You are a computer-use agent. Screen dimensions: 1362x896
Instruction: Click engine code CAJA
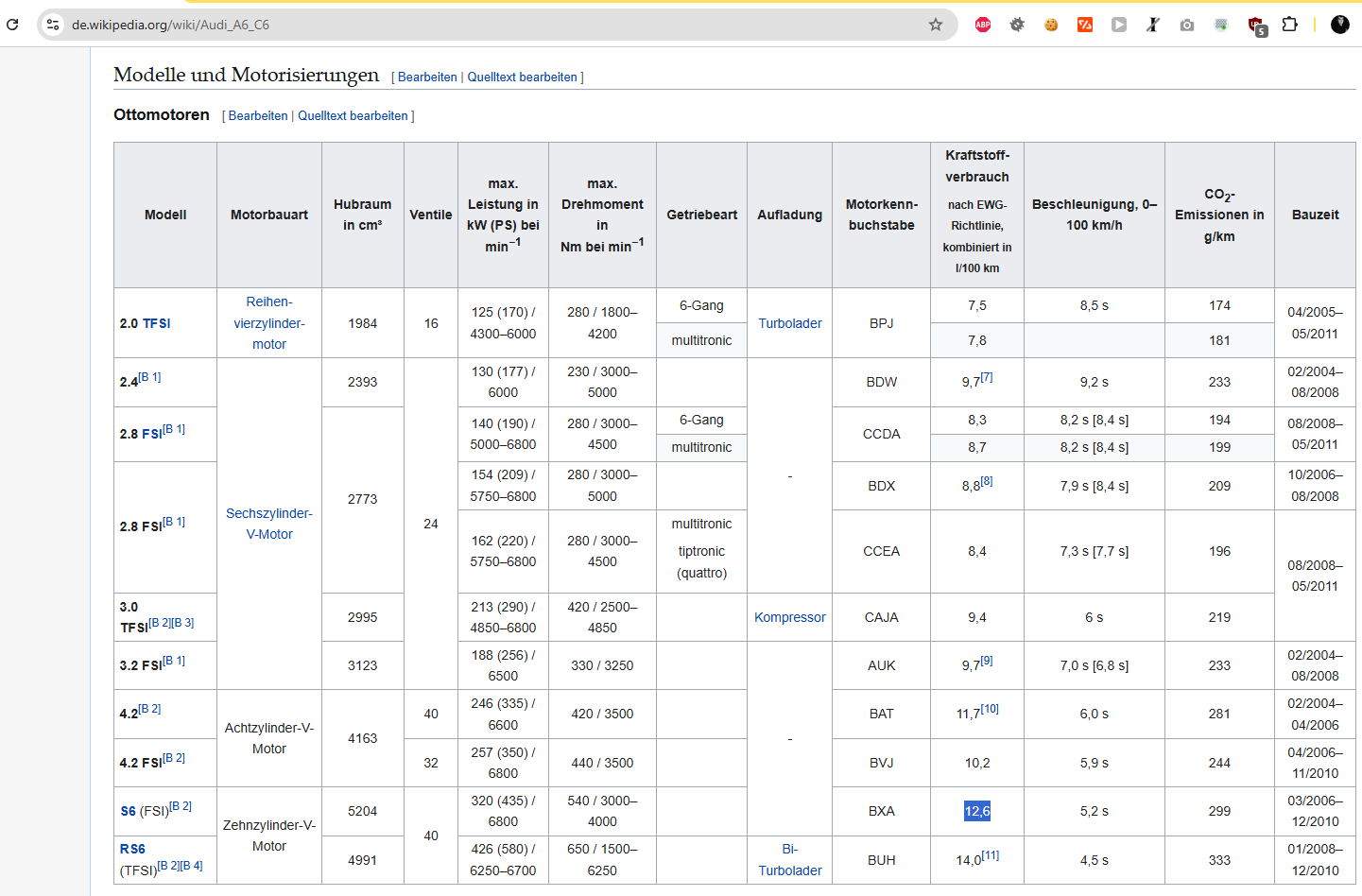[x=882, y=617]
